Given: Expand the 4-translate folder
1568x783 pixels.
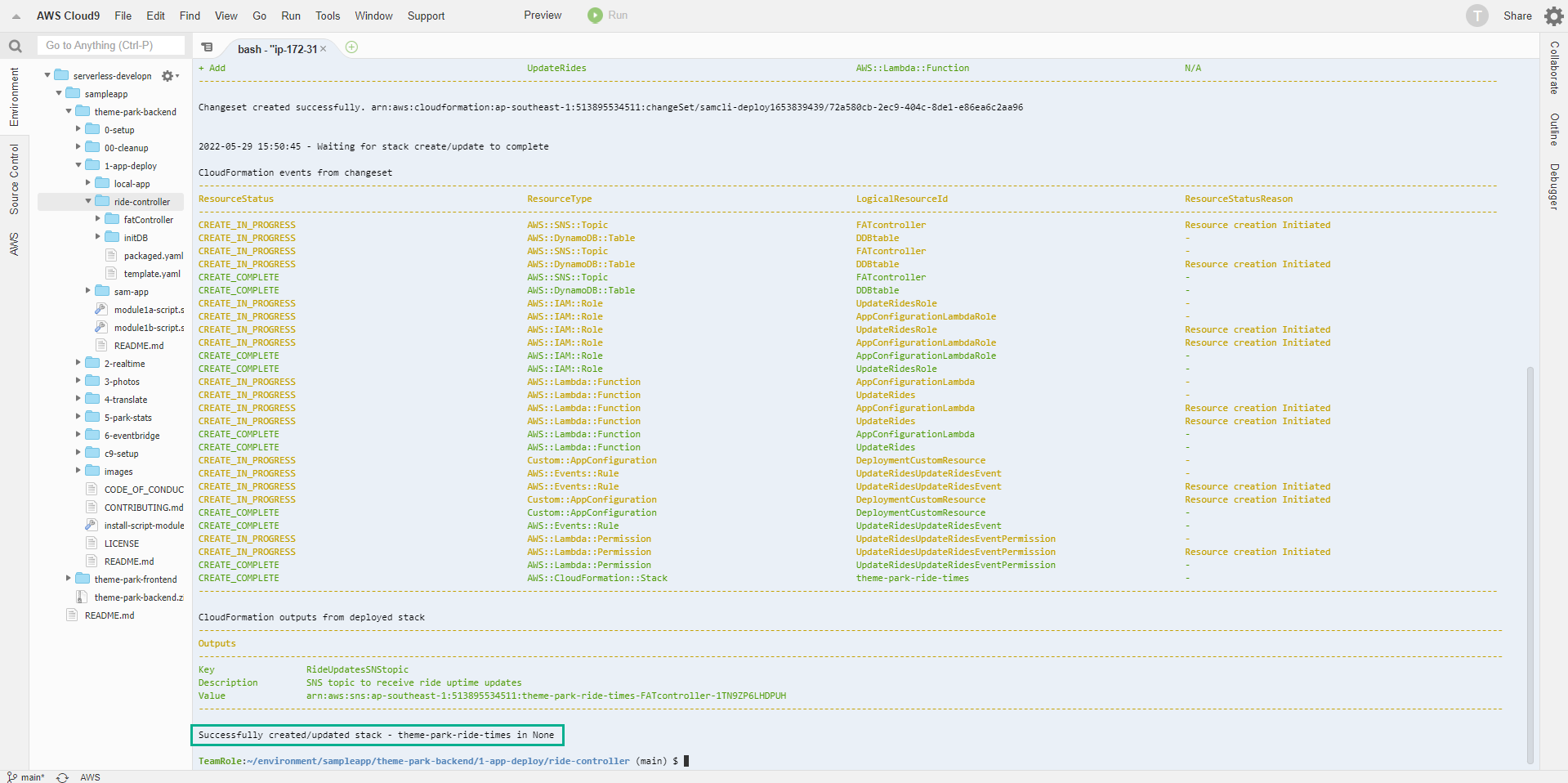Looking at the screenshot, I should click(x=78, y=399).
